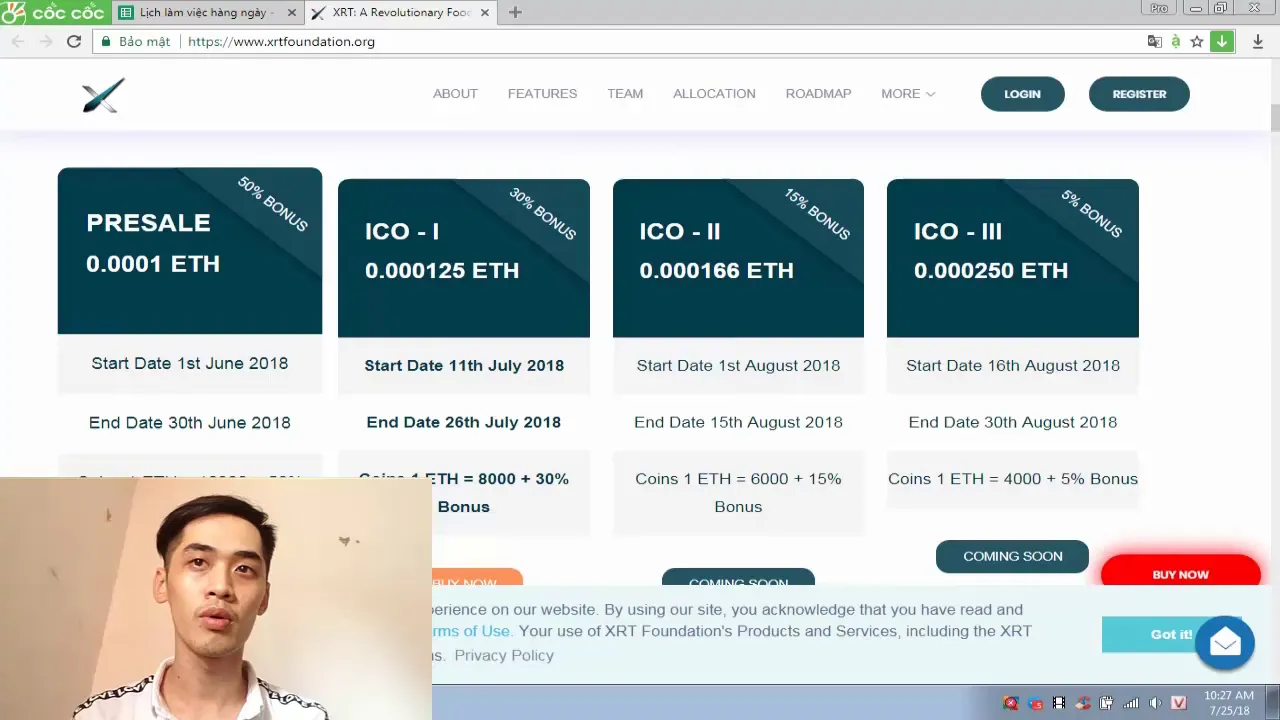1280x720 pixels.
Task: Click the ICO - III 0.000250 ETH card header
Action: point(1012,258)
